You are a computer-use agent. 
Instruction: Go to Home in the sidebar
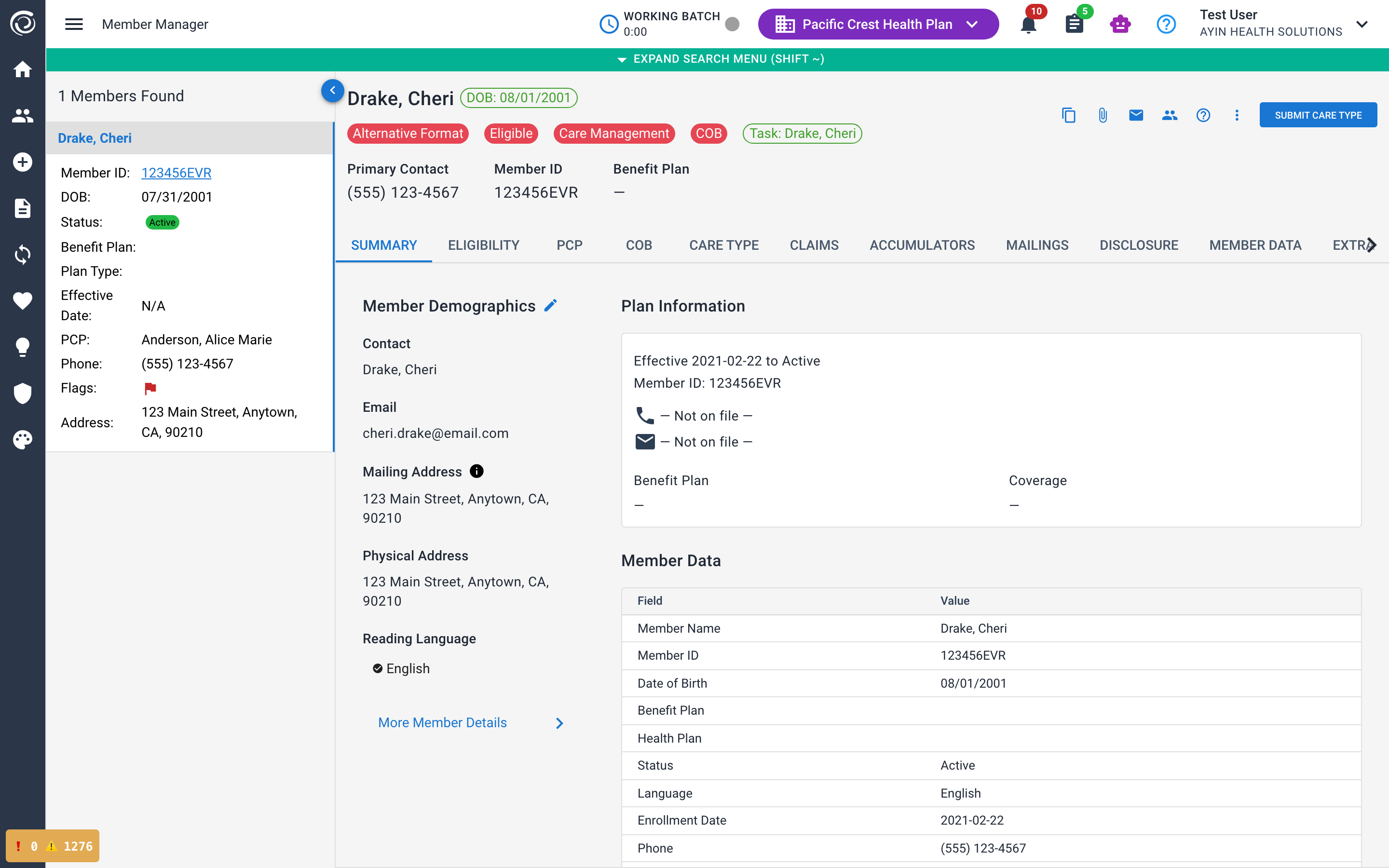(x=22, y=69)
